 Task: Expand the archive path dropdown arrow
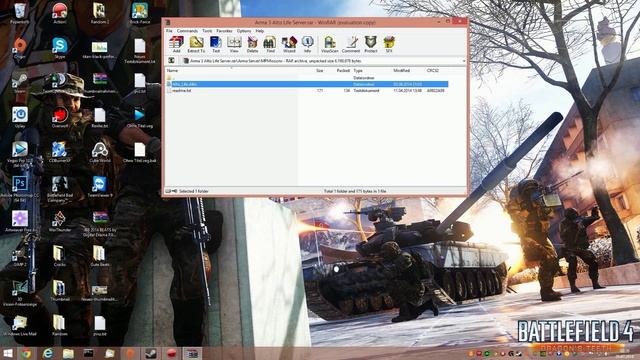464,61
